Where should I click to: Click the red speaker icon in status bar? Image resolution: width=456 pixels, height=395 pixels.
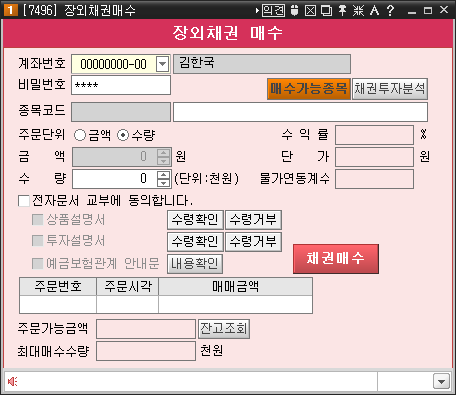point(12,381)
